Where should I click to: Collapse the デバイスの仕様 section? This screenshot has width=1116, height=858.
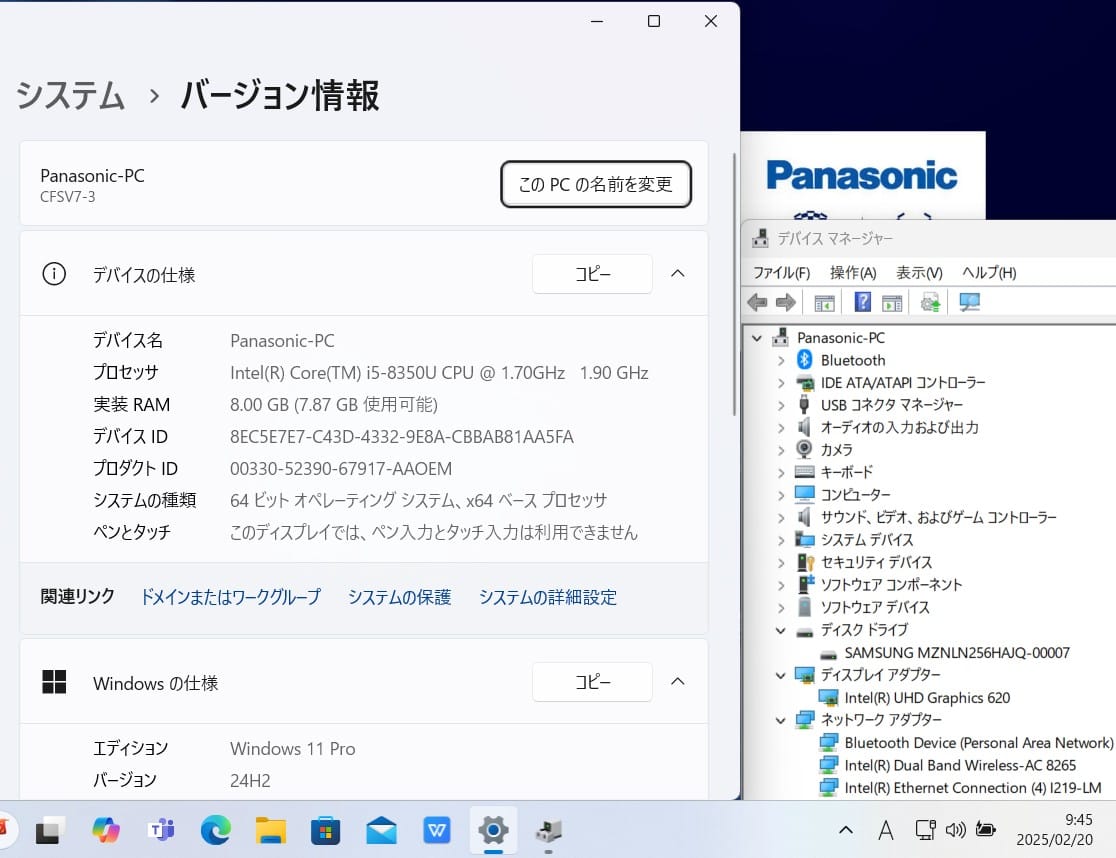point(677,274)
